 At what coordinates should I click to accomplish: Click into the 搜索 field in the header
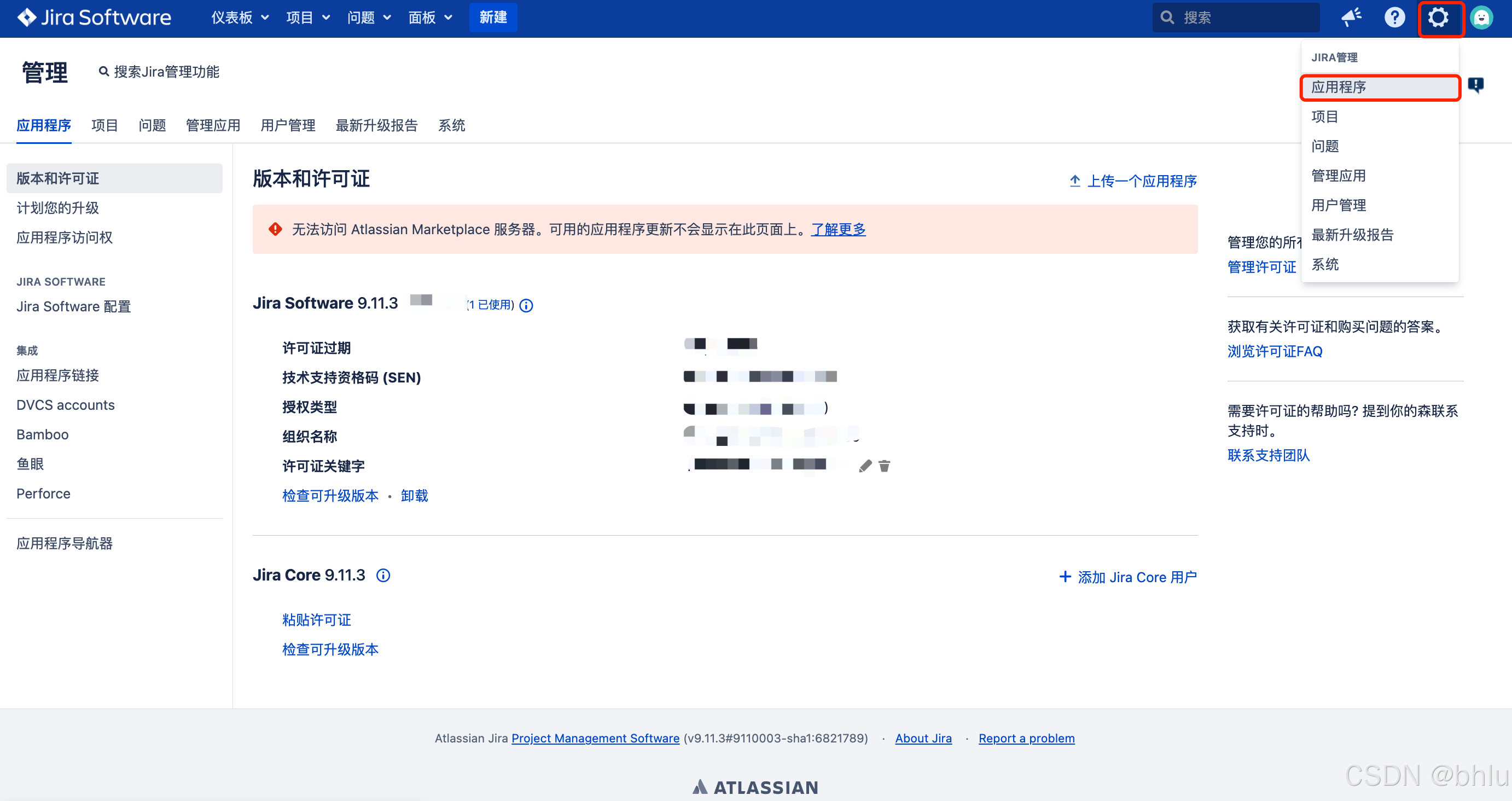[x=1236, y=18]
